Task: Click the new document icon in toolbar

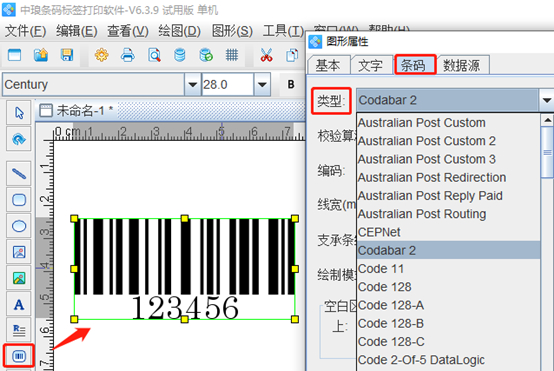Action: [x=14, y=55]
